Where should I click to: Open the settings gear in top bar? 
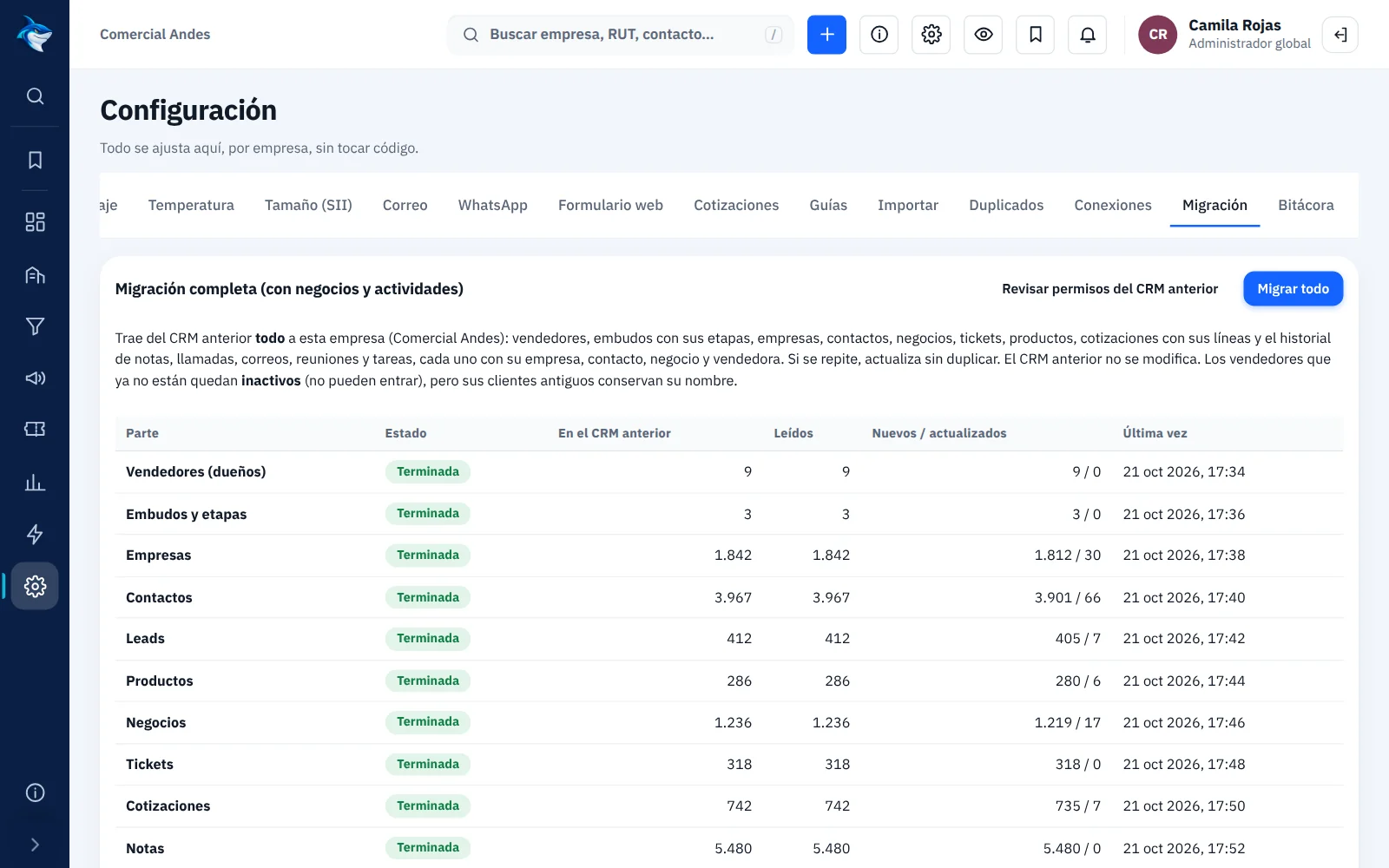931,35
